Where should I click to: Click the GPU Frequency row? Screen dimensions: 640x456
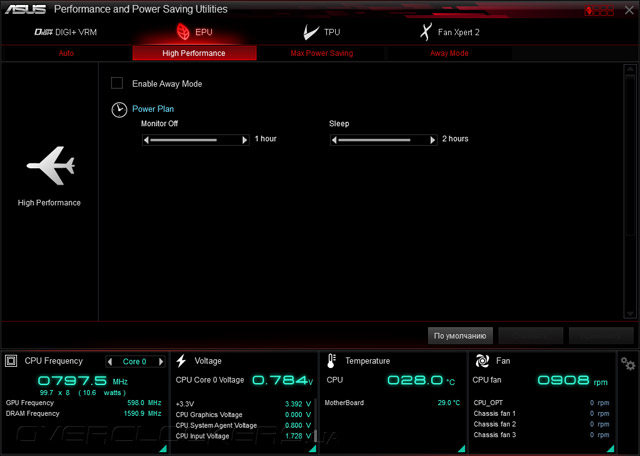pyautogui.click(x=84, y=403)
